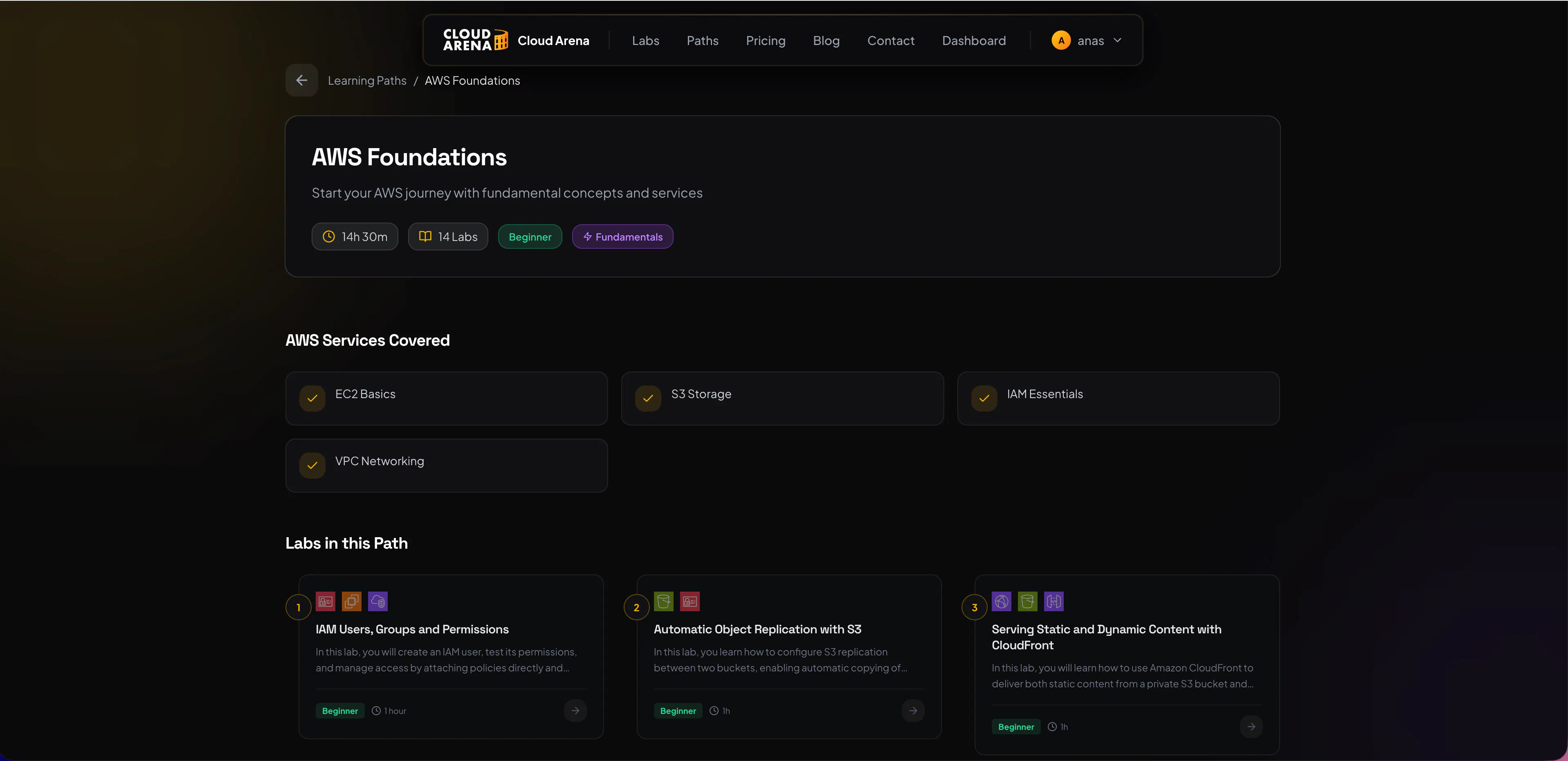Click the green Beginner badge in the path header

pos(530,237)
